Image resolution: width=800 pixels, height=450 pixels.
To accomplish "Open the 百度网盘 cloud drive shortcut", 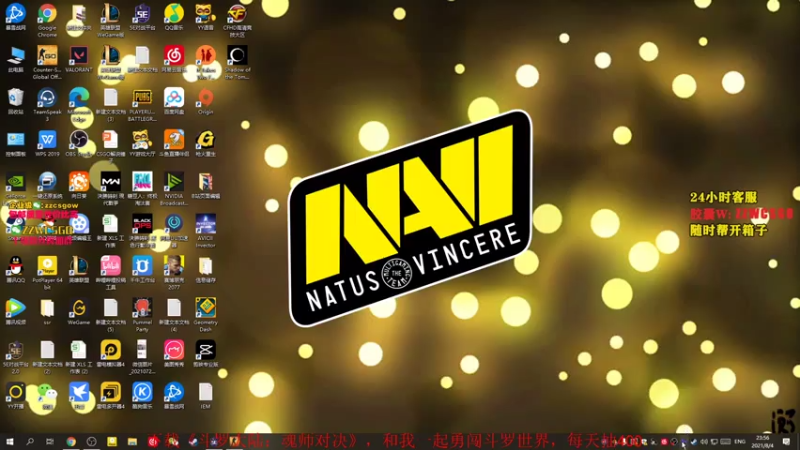I will click(173, 101).
